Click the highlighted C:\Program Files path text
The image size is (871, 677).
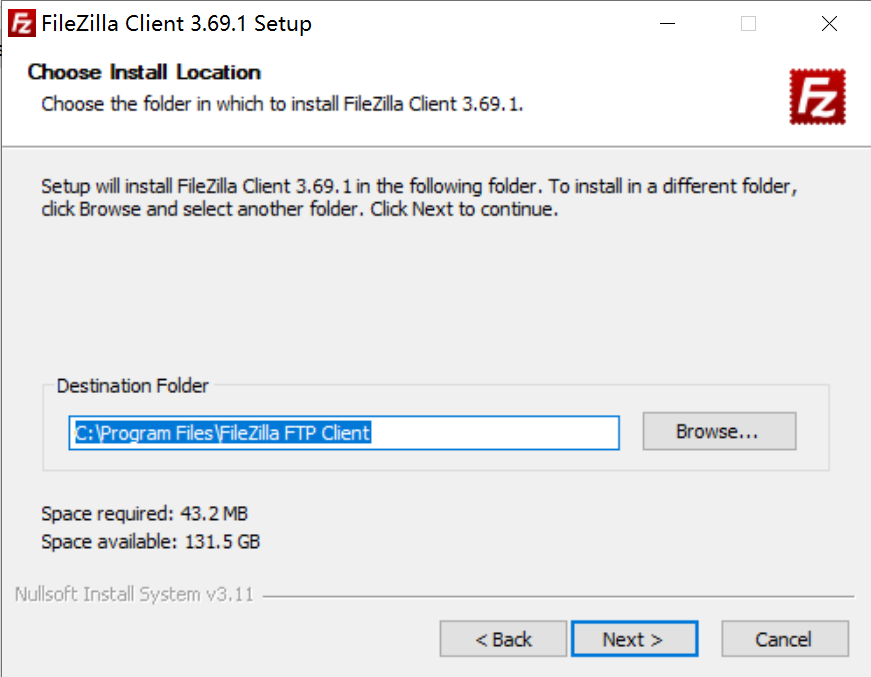(223, 433)
